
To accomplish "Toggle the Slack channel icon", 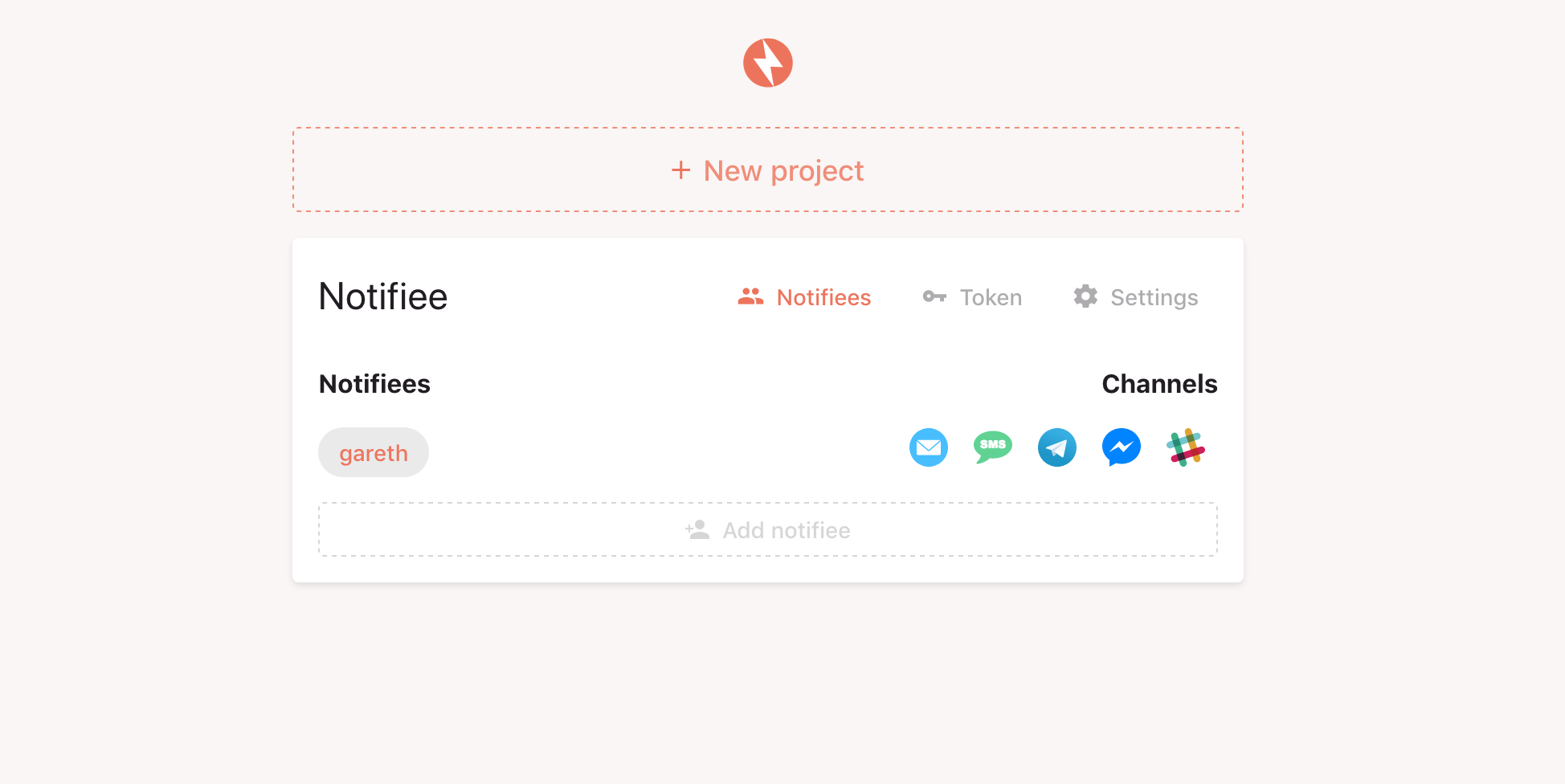I will [1186, 447].
